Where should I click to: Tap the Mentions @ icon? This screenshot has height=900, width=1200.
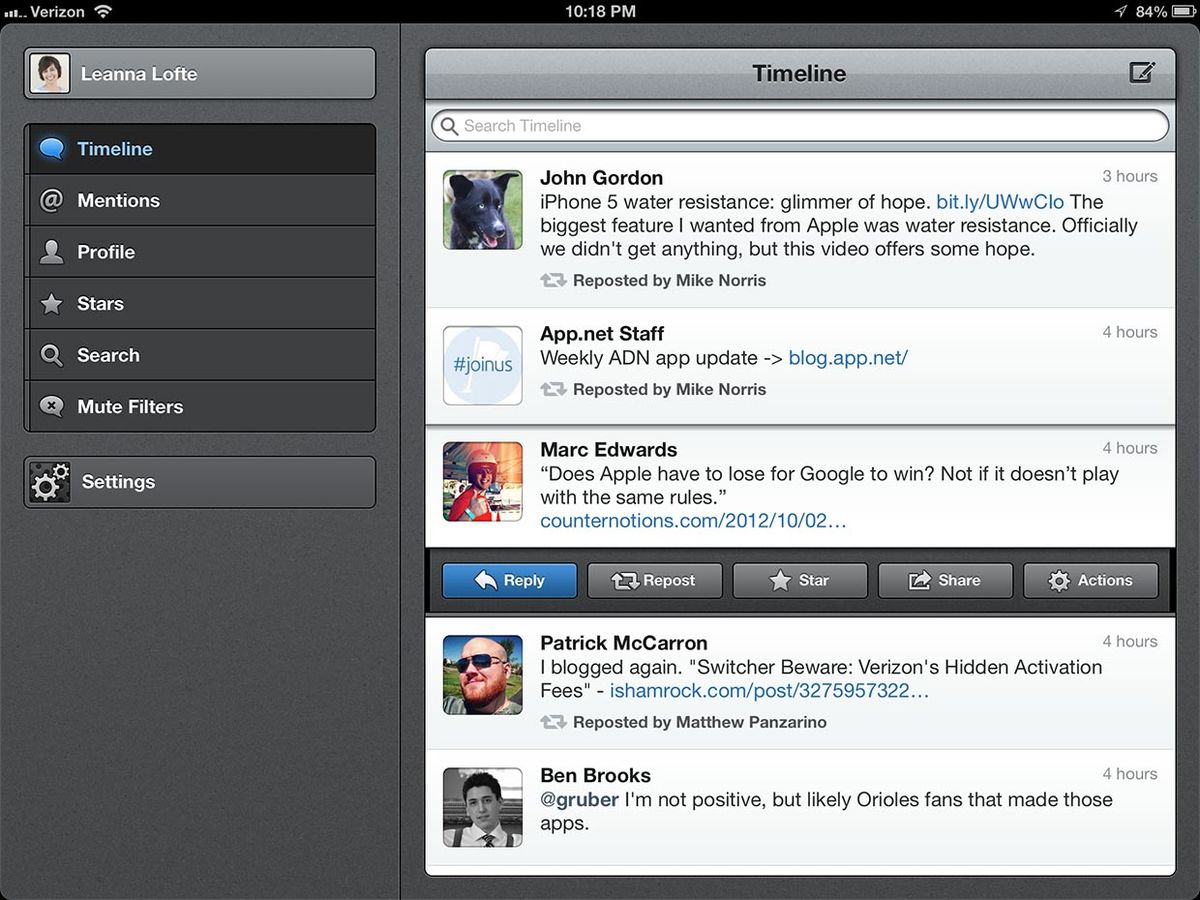point(51,201)
